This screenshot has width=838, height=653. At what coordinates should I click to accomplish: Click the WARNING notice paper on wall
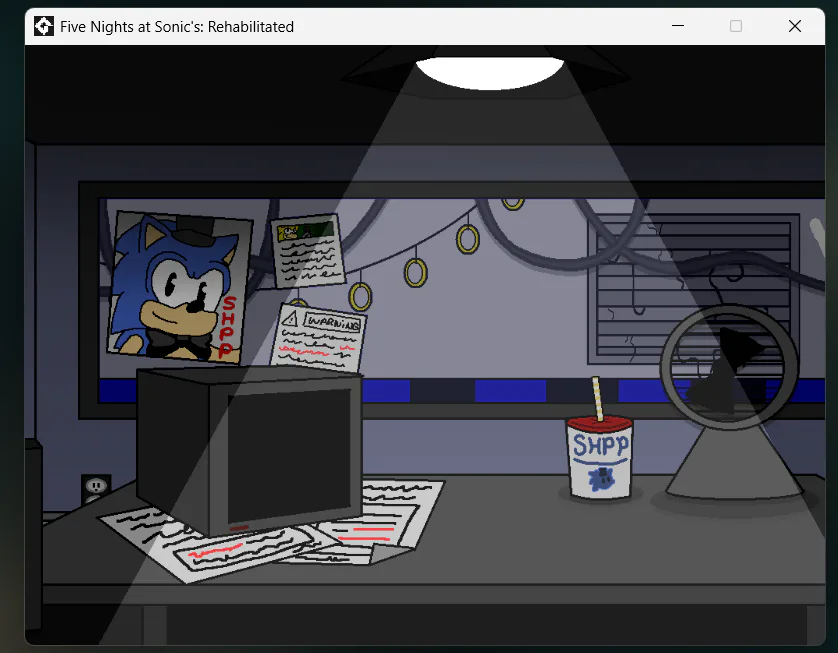click(319, 338)
